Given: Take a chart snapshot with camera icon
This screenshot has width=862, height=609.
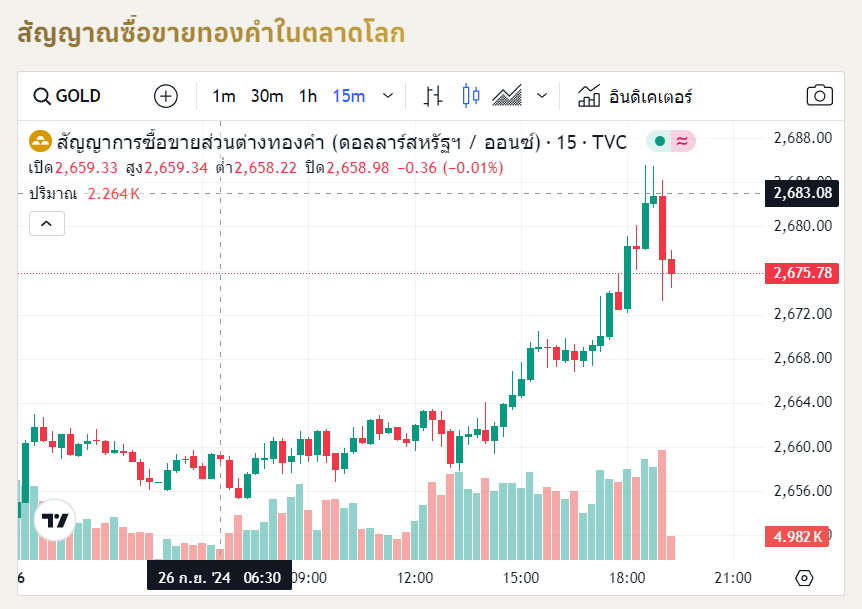Looking at the screenshot, I should click(x=819, y=96).
